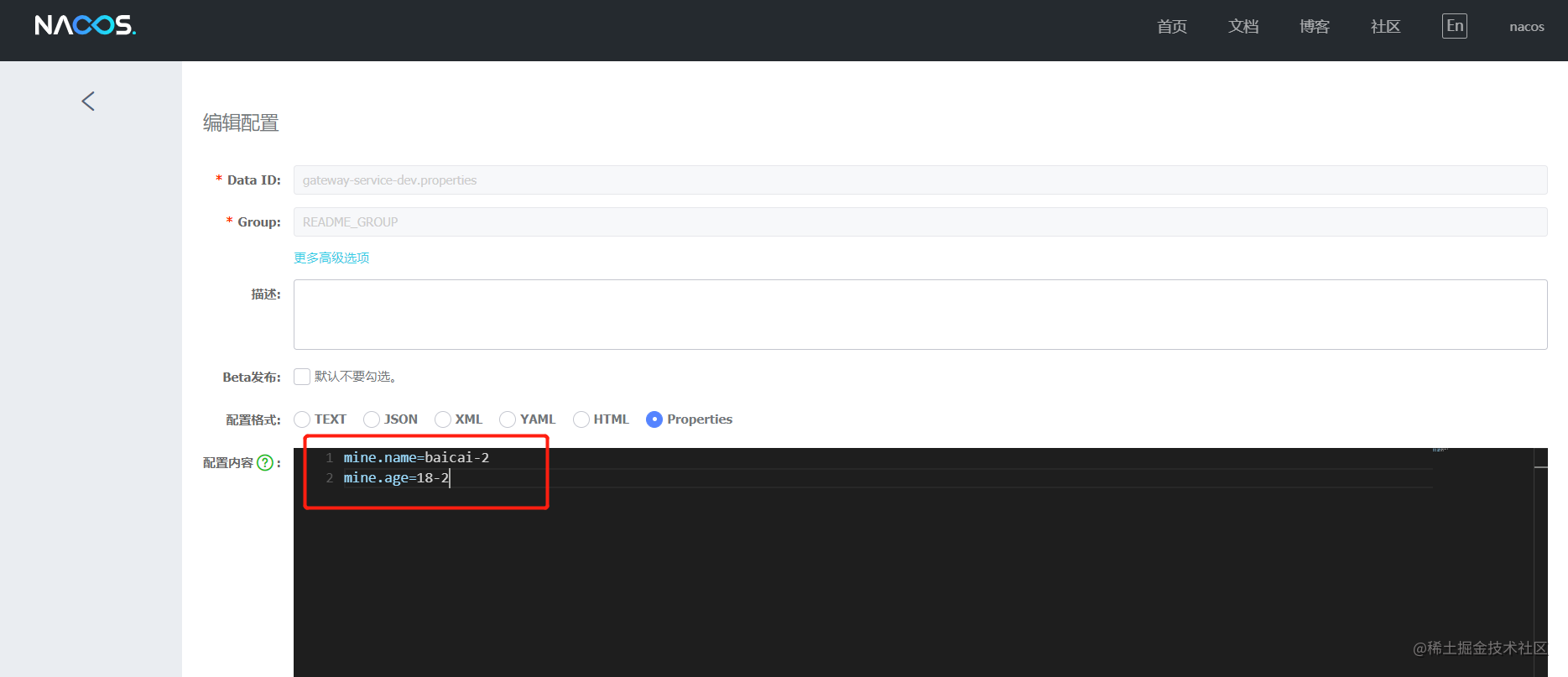Image resolution: width=1568 pixels, height=677 pixels.
Task: Expand 更多高级选项 advanced options
Action: 331,258
